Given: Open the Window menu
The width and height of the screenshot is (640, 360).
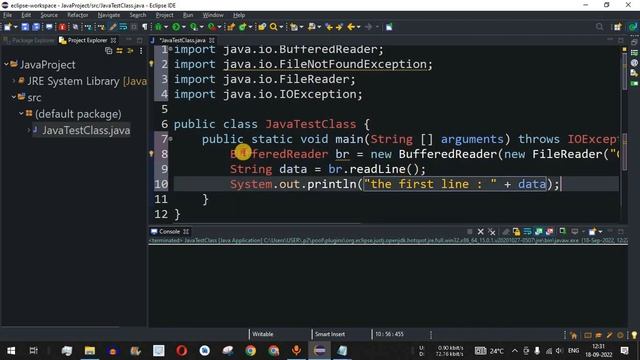Looking at the screenshot, I should click(x=213, y=15).
